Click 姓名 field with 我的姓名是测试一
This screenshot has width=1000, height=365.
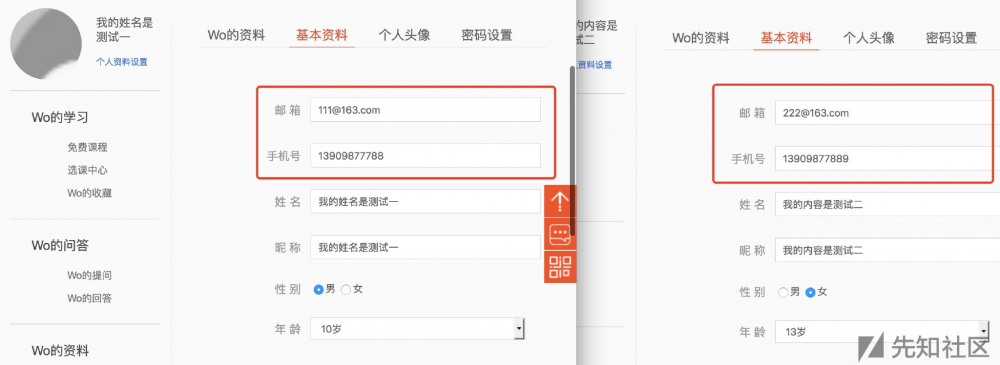[425, 202]
